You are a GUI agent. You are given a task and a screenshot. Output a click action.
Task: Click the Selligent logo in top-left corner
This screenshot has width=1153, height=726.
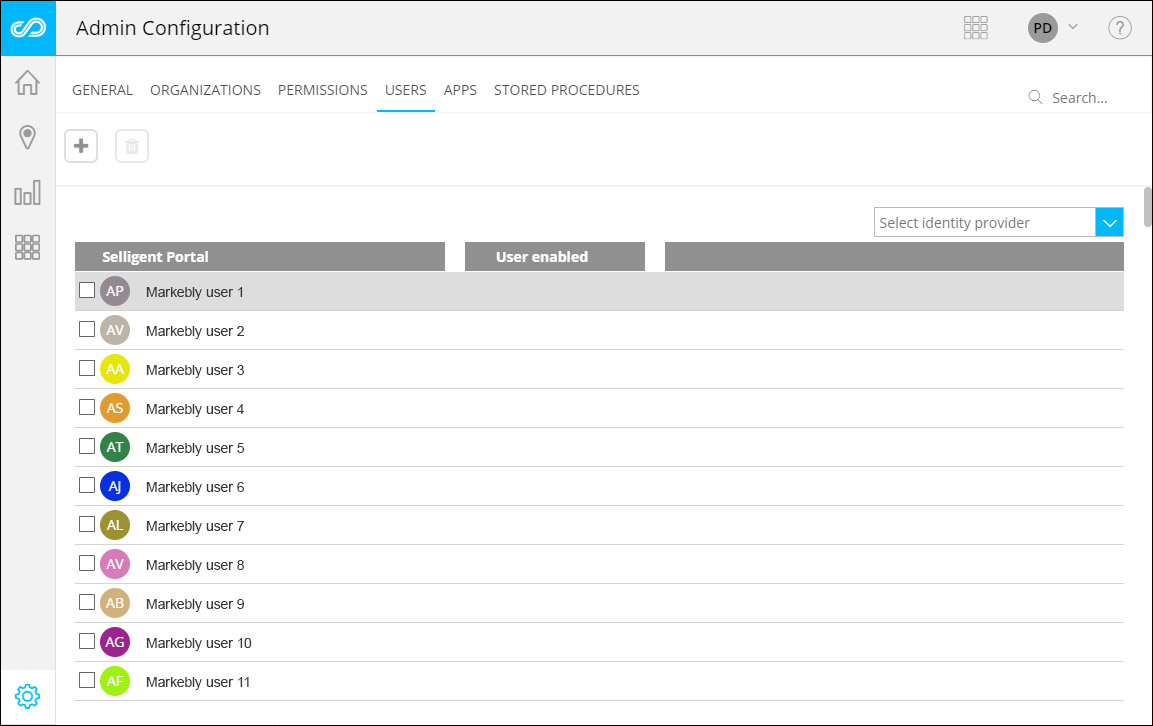[x=27, y=28]
